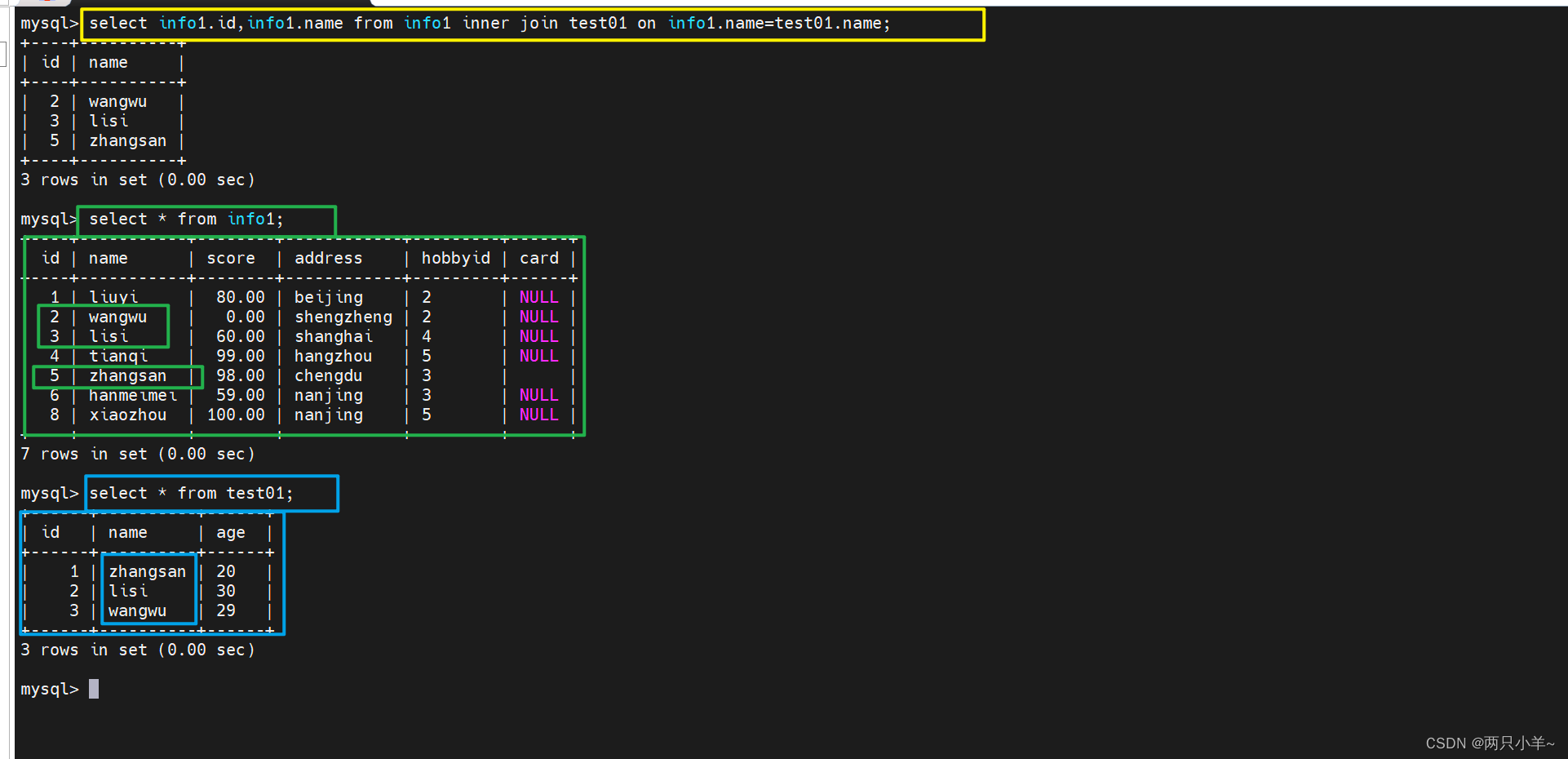This screenshot has width=1568, height=759.
Task: Click score value 99.00
Action: [241, 357]
